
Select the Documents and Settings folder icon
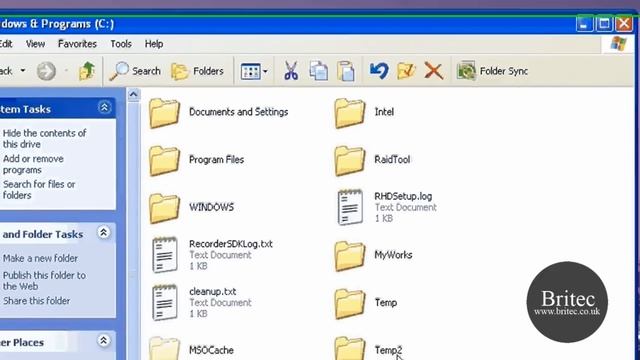coord(164,113)
